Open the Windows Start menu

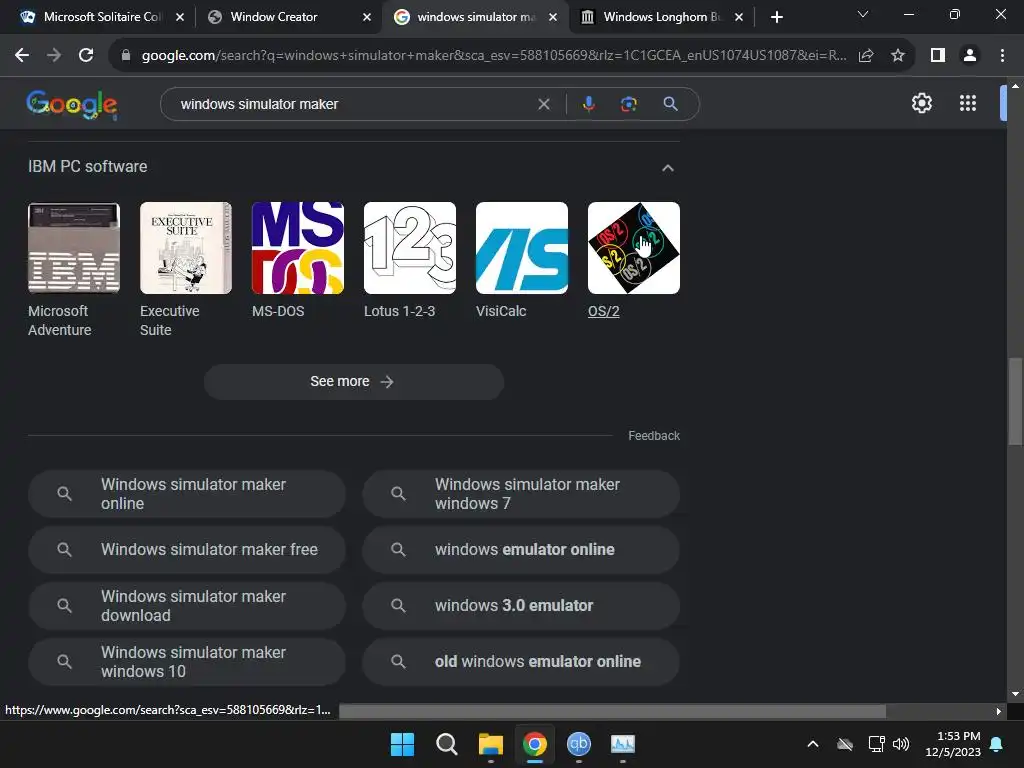point(402,744)
